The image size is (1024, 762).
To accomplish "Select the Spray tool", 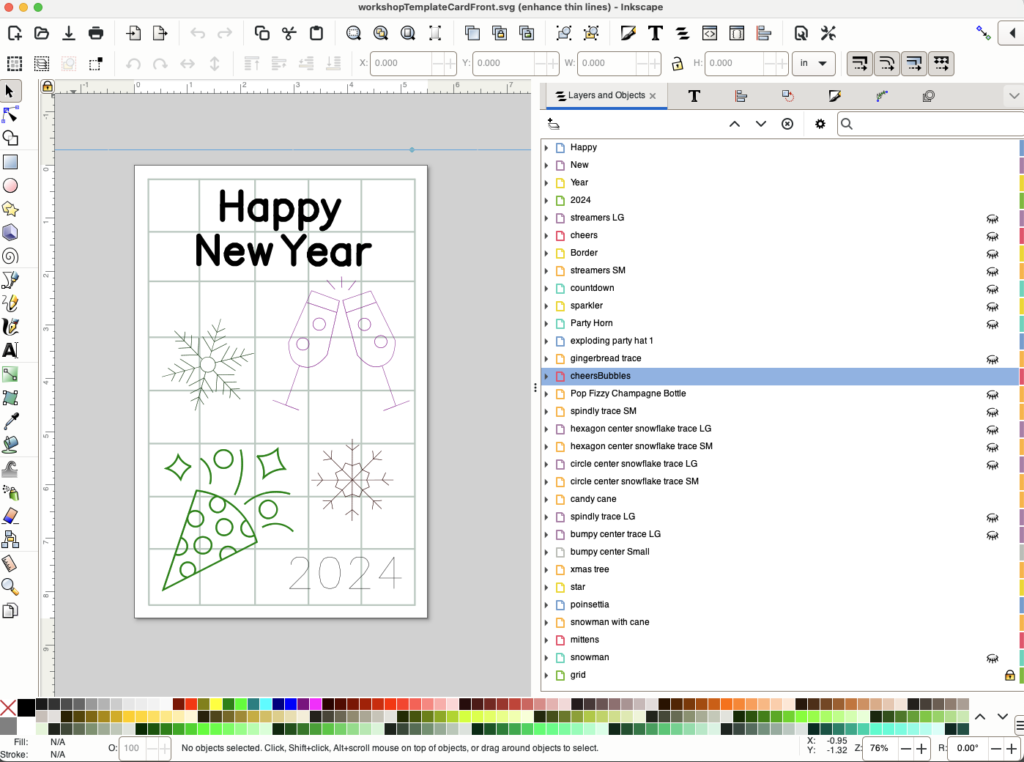I will [x=10, y=492].
